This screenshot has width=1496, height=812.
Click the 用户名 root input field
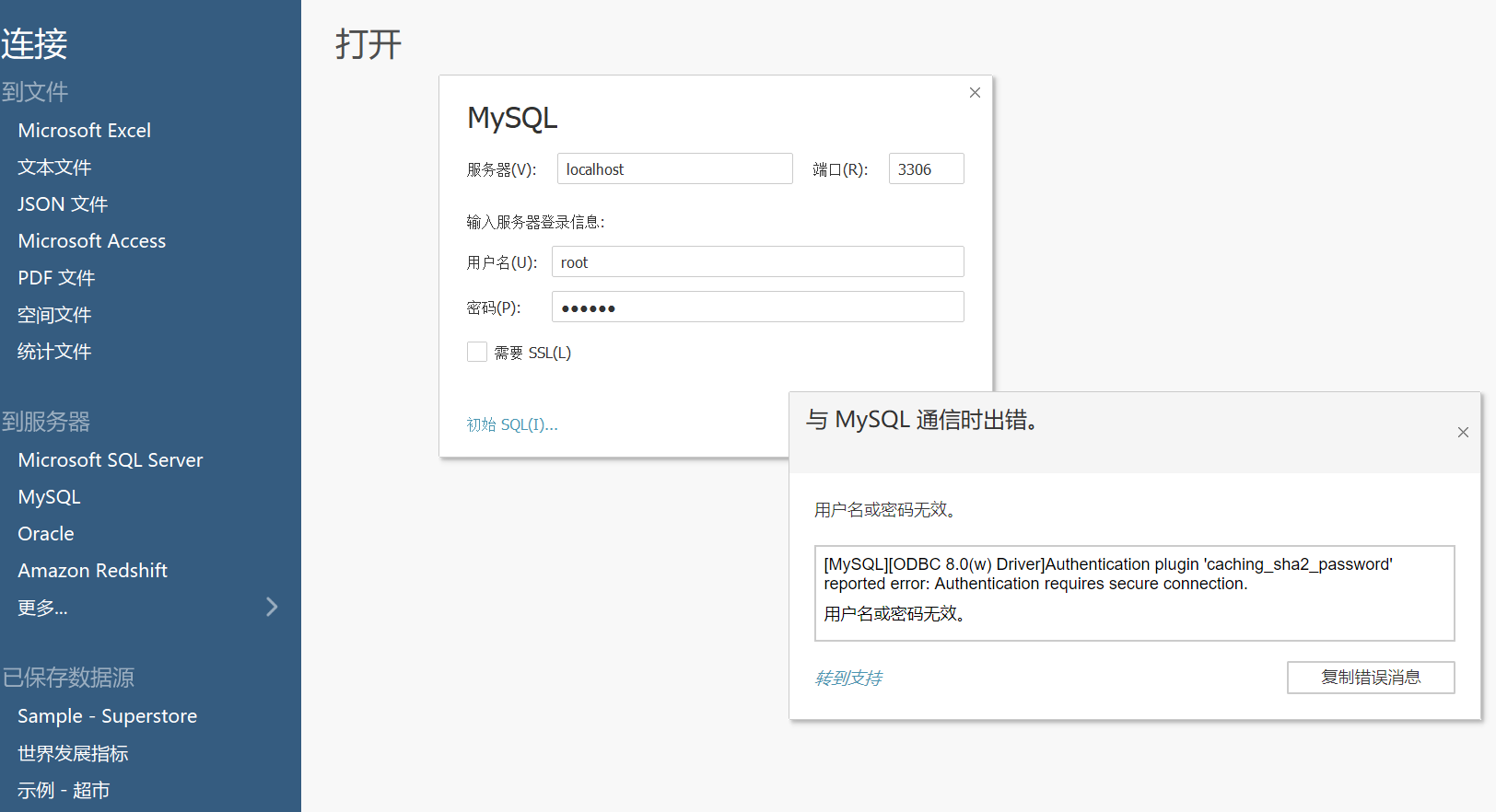coord(757,261)
